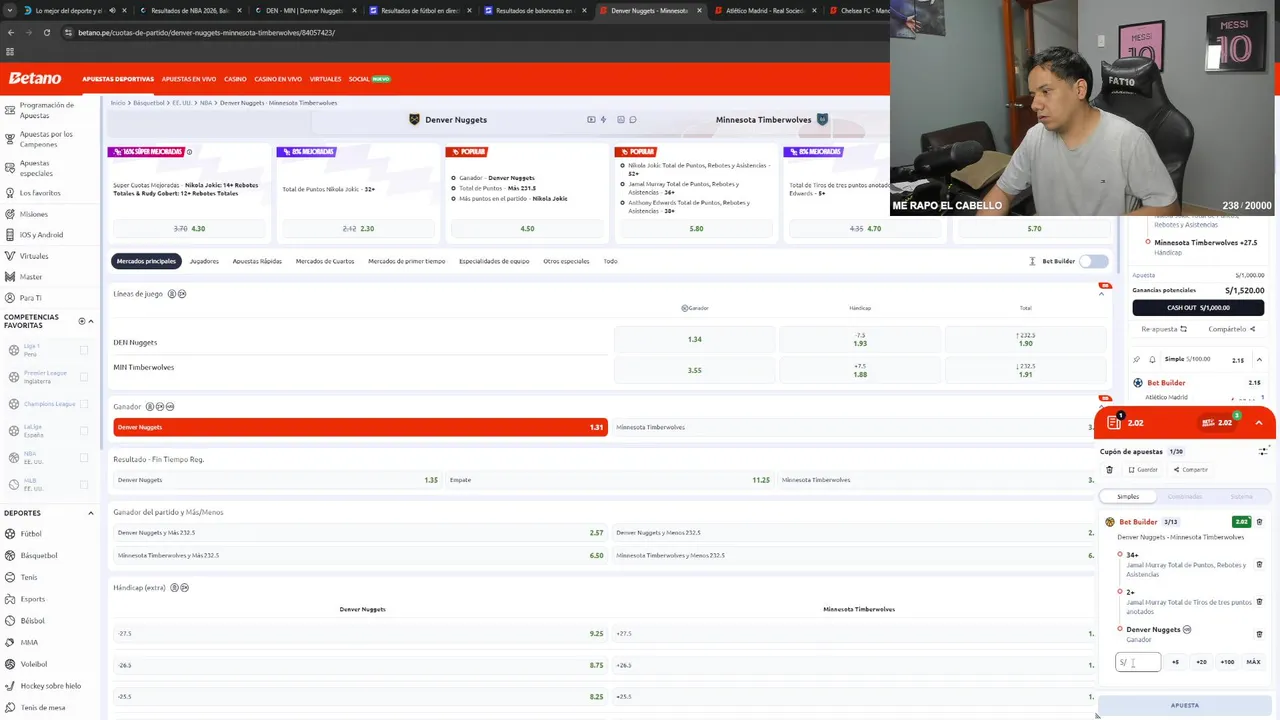Screen dimensions: 1280x720
Task: Open Para Ti profile icon
Action: pyautogui.click(x=10, y=298)
